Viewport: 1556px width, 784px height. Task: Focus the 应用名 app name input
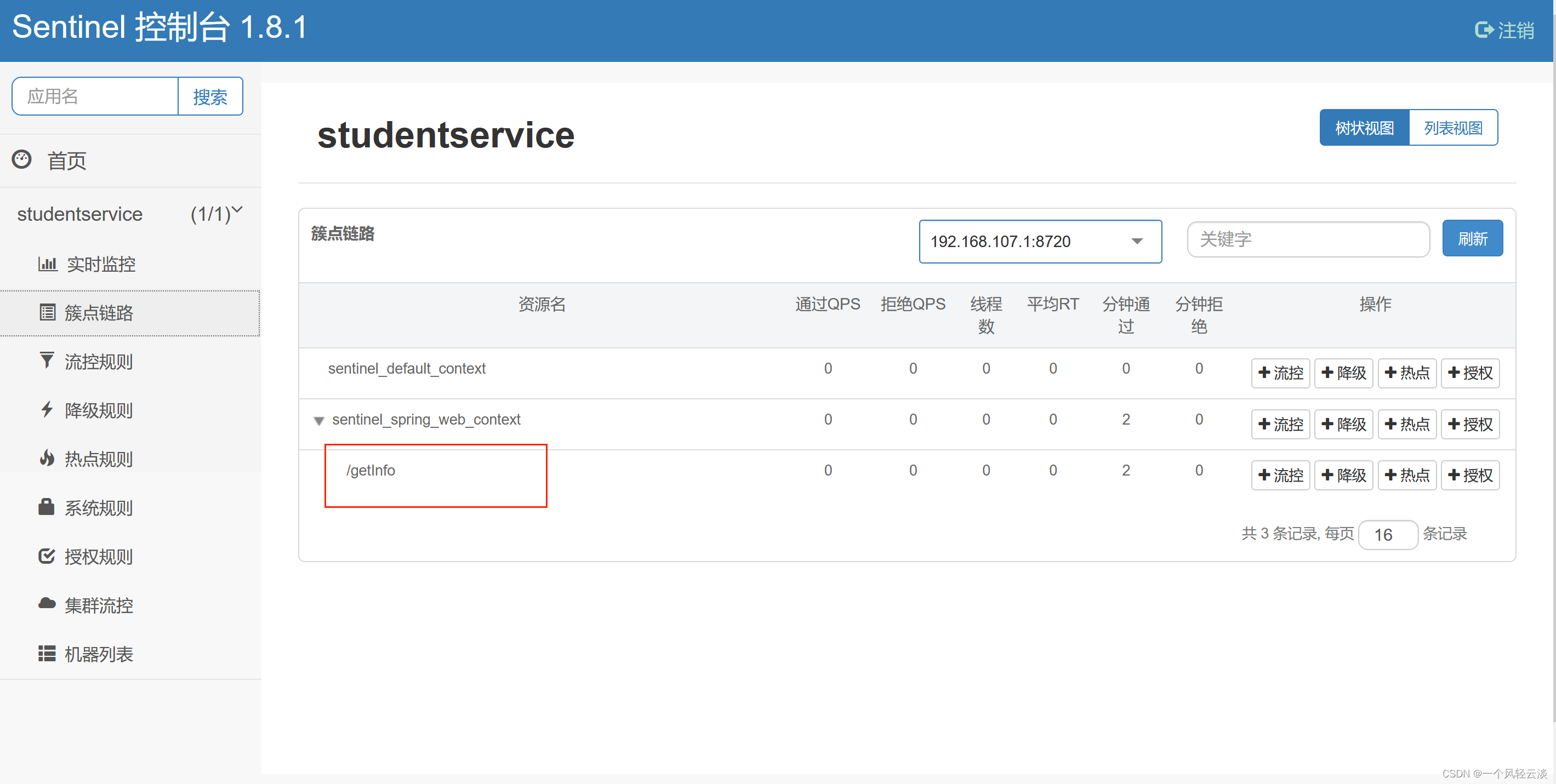point(95,96)
